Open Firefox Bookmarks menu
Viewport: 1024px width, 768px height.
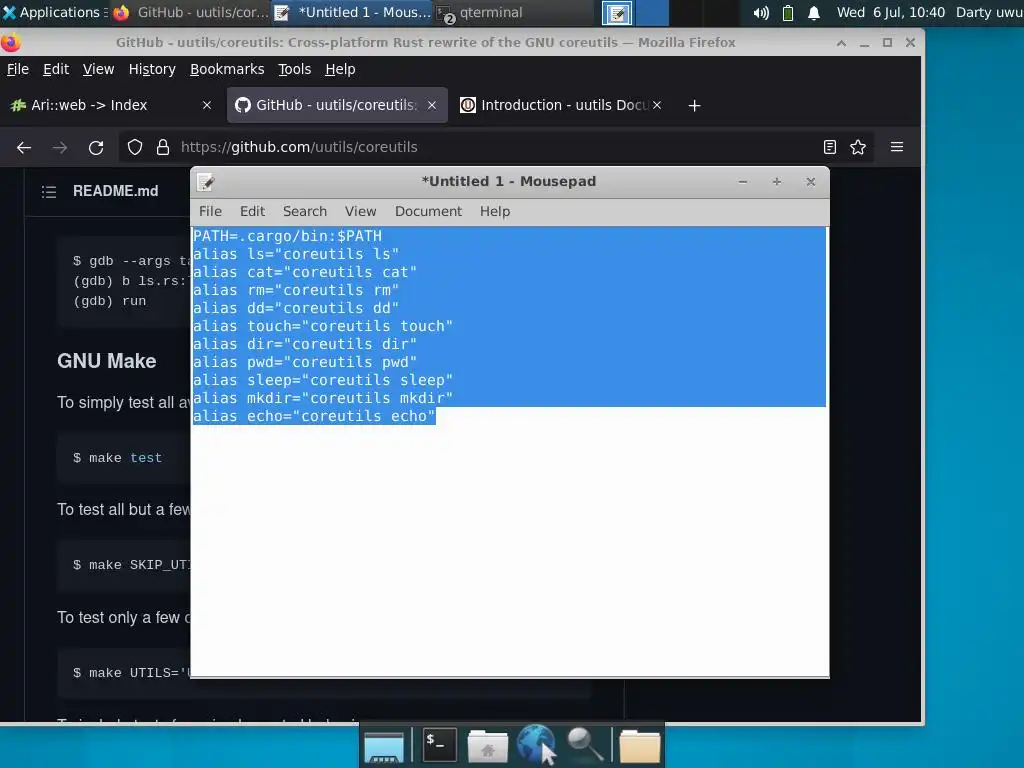227,69
